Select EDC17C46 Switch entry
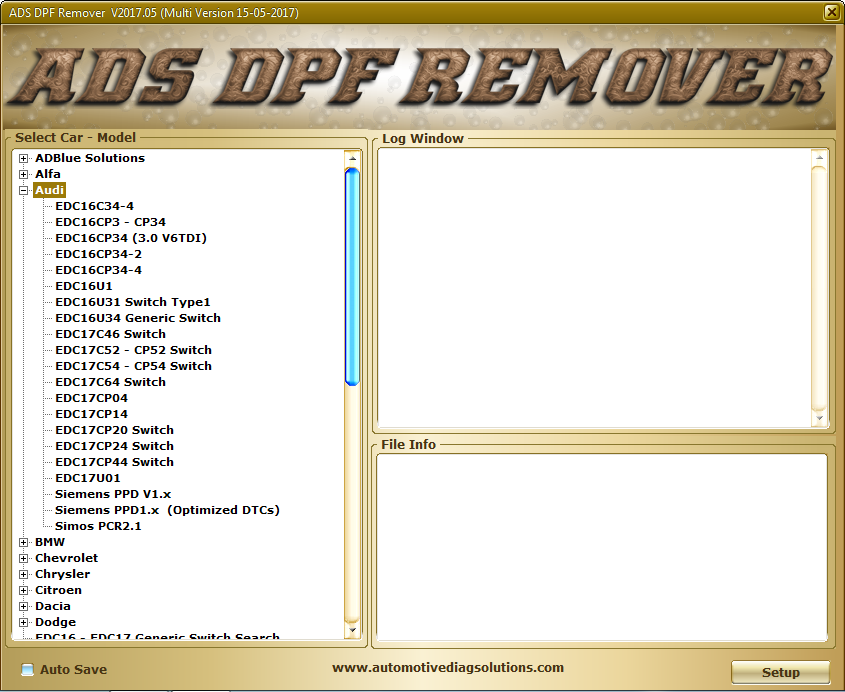Viewport: 845px width, 692px height. pos(110,334)
